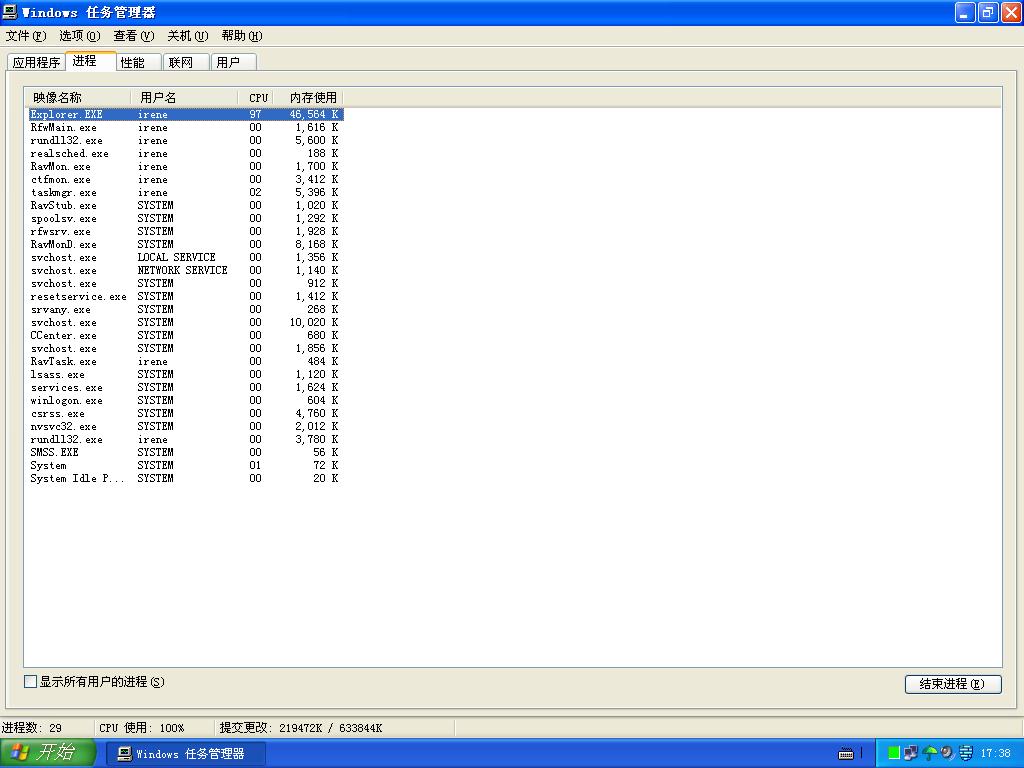Viewport: 1024px width, 768px height.
Task: Switch to the 应用程序 tab
Action: pyautogui.click(x=37, y=63)
